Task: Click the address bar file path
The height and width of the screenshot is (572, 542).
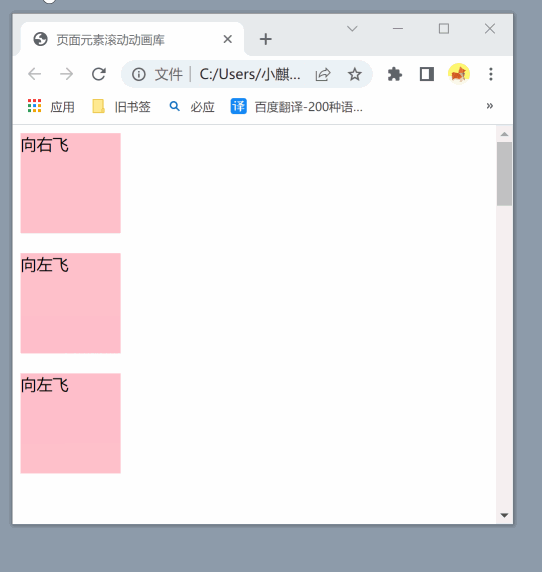Action: coord(250,74)
